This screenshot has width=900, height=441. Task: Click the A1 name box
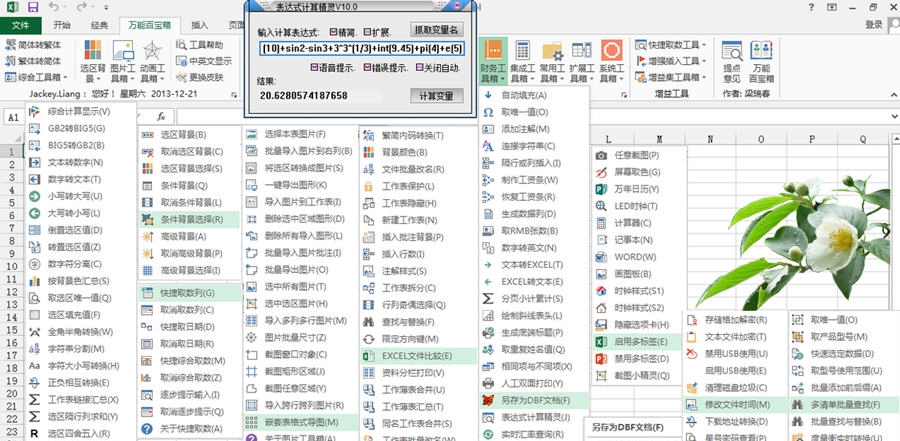click(x=14, y=117)
